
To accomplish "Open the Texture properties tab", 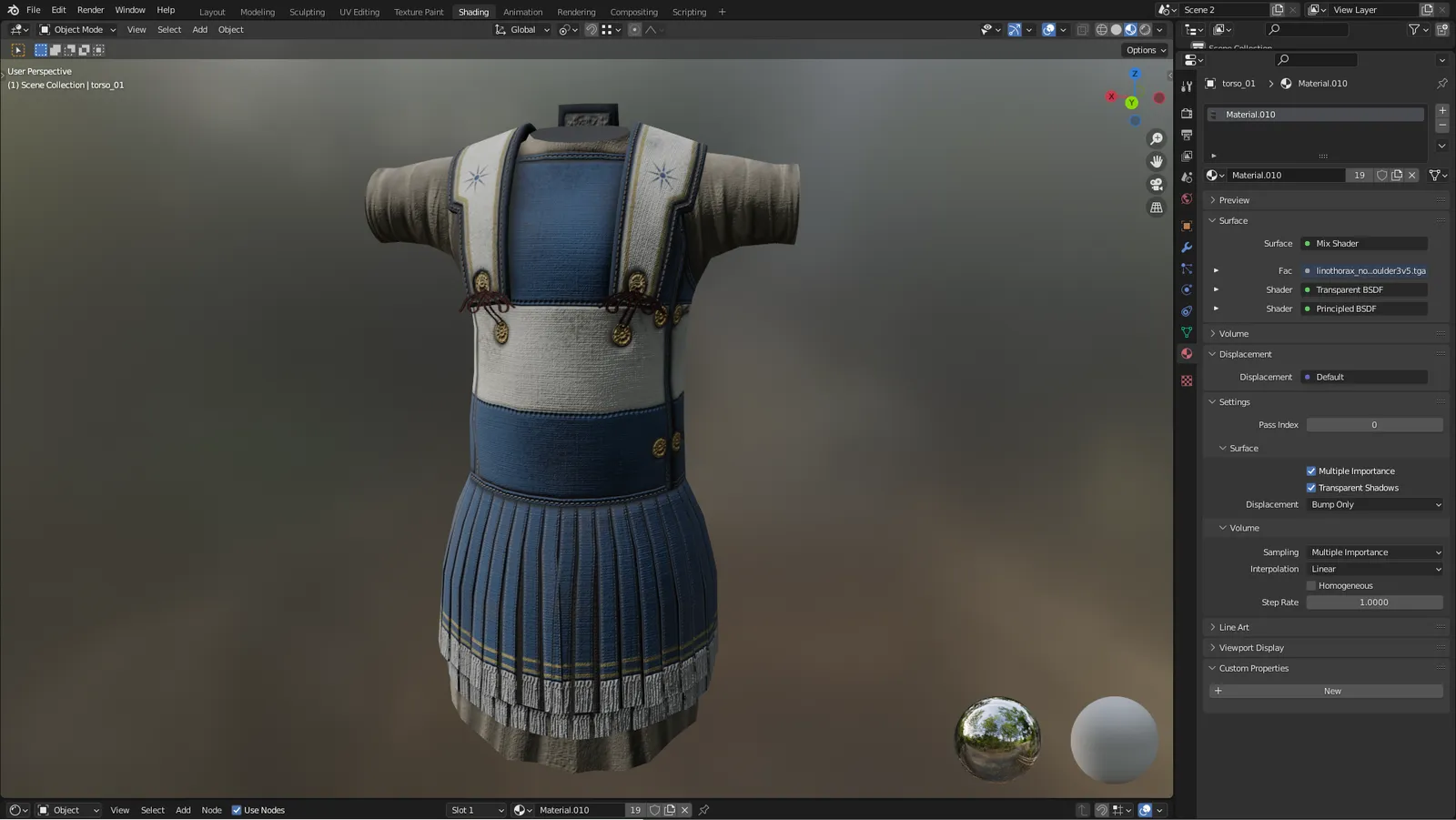I will (x=1187, y=380).
